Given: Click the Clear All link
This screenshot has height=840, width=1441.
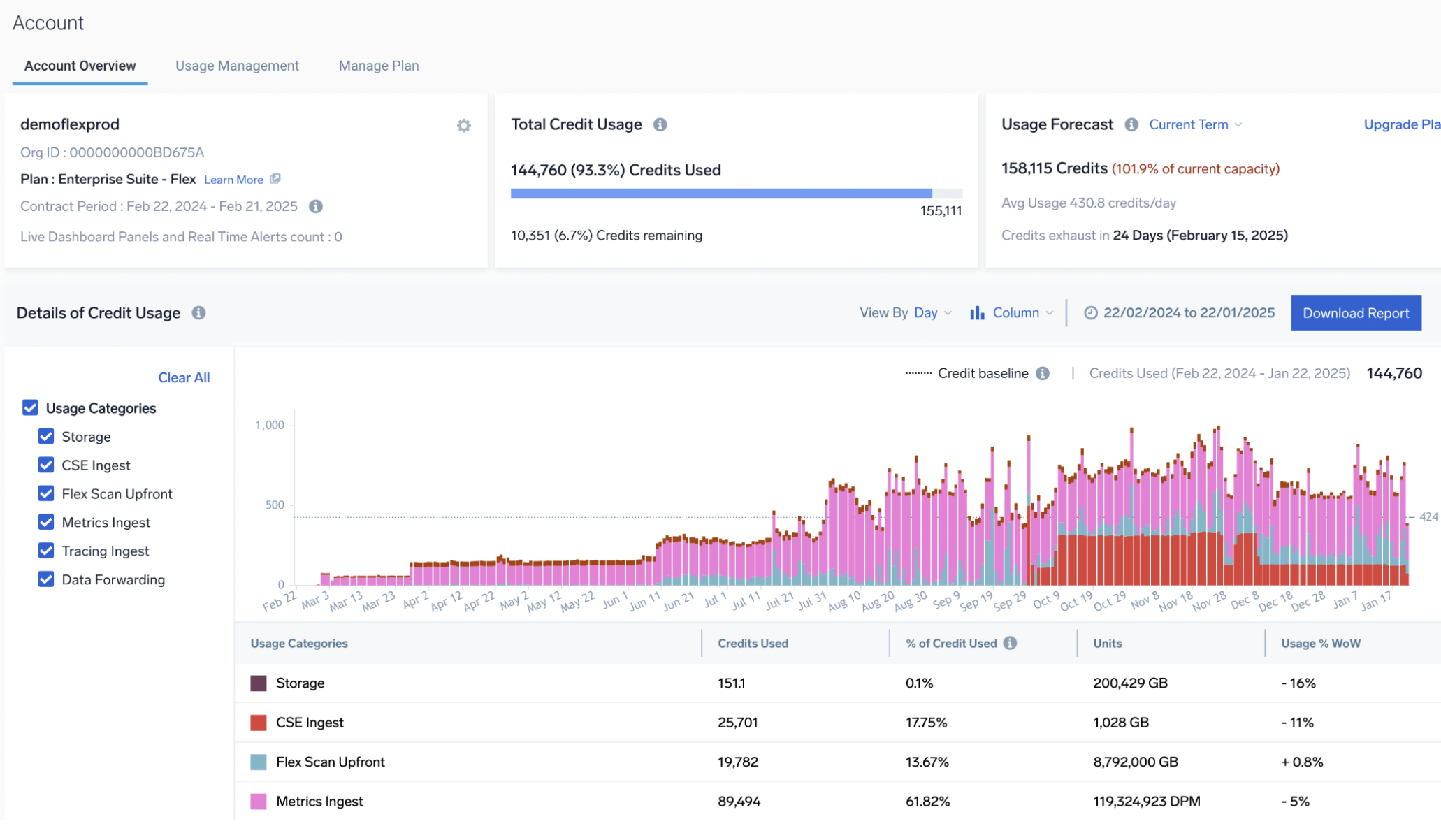Looking at the screenshot, I should point(184,377).
